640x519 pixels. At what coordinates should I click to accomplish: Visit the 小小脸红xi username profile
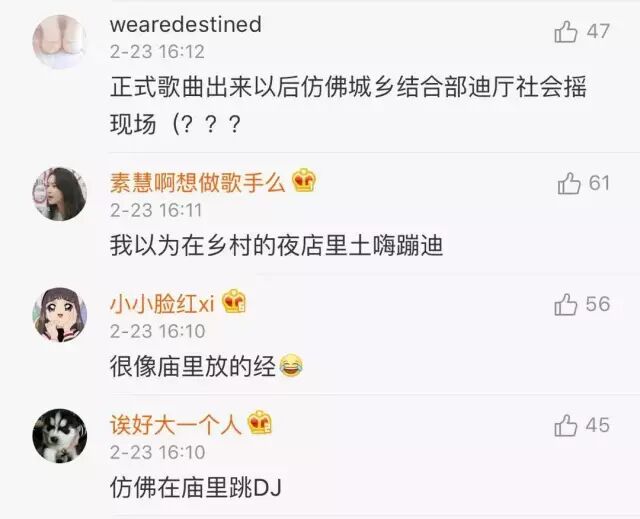click(x=162, y=304)
